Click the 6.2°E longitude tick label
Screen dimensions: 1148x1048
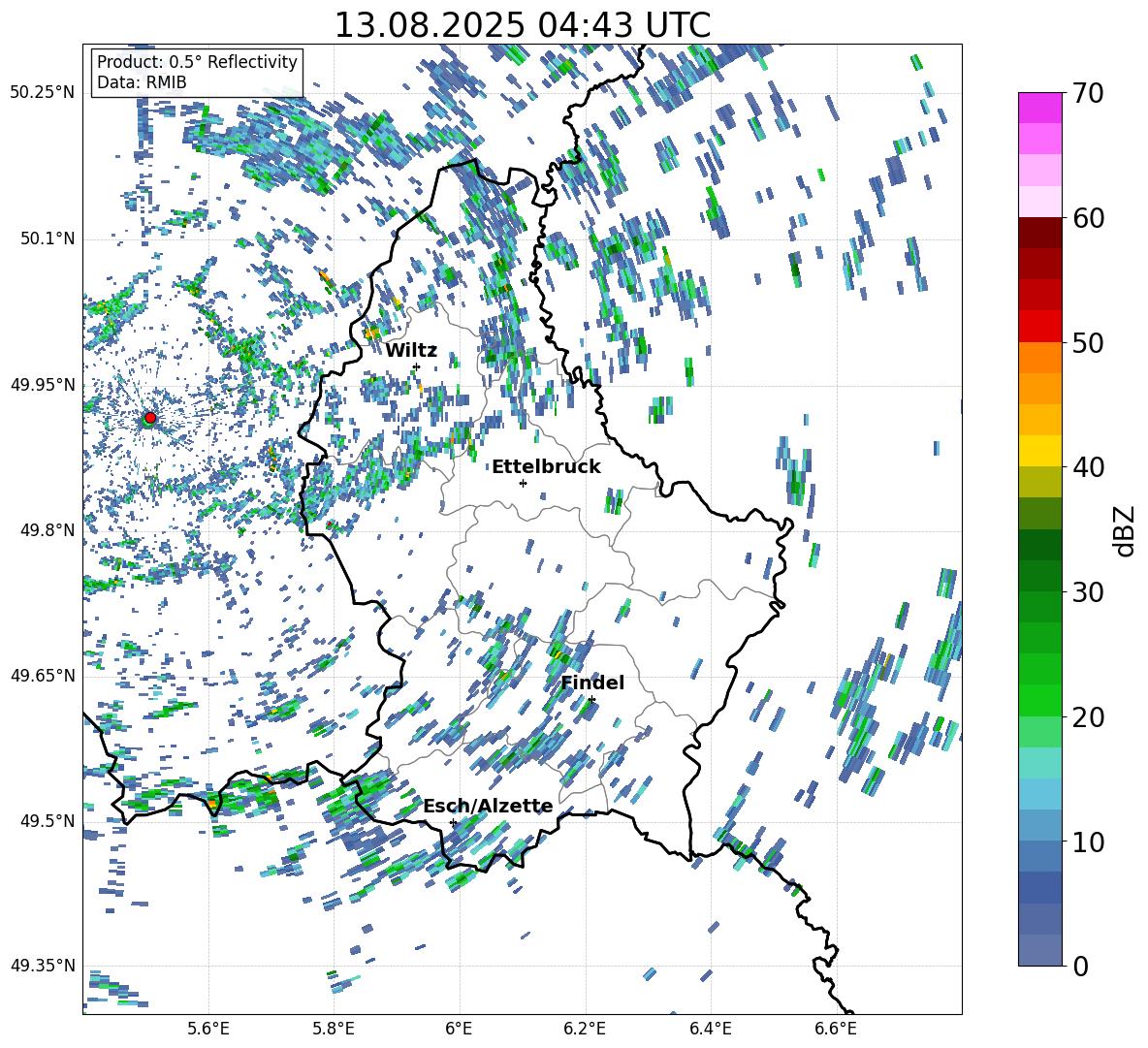coord(585,1030)
